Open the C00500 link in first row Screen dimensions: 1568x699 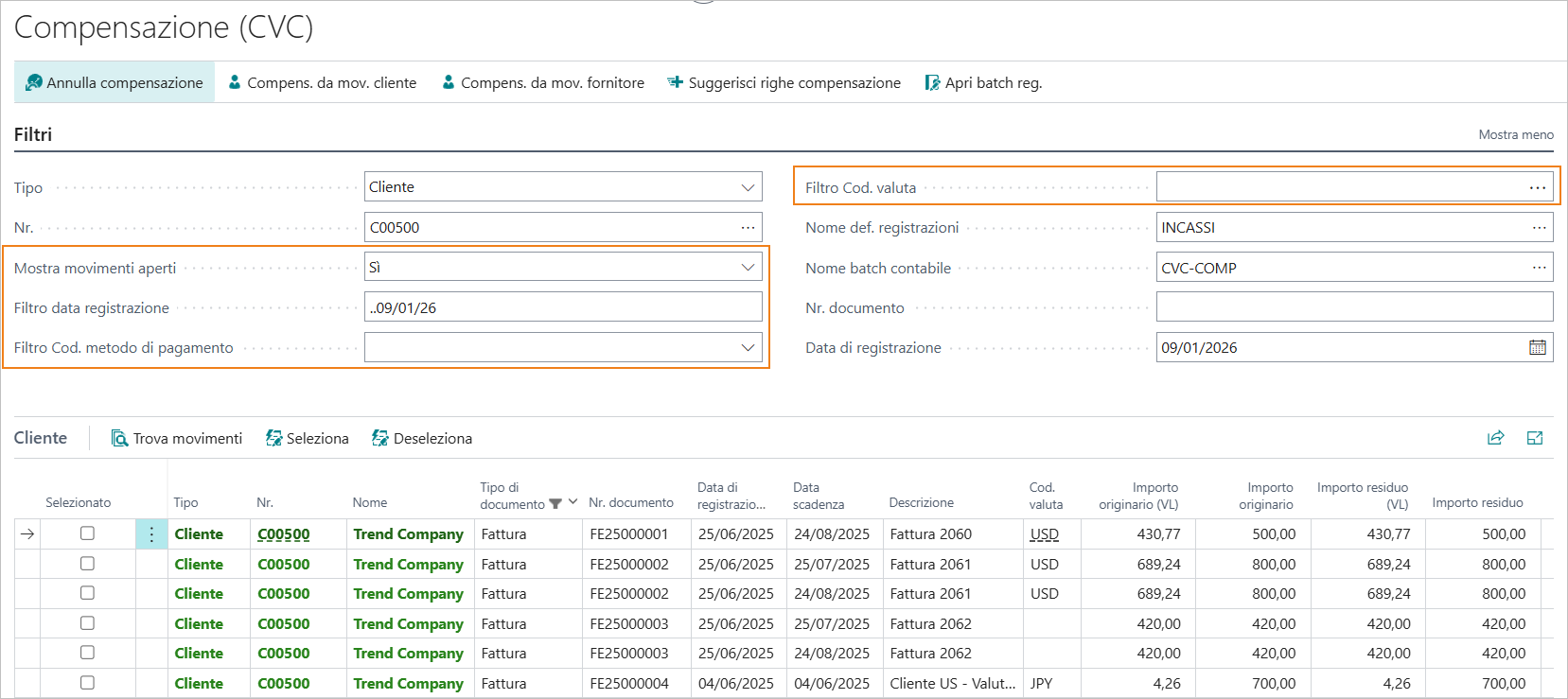[x=284, y=534]
